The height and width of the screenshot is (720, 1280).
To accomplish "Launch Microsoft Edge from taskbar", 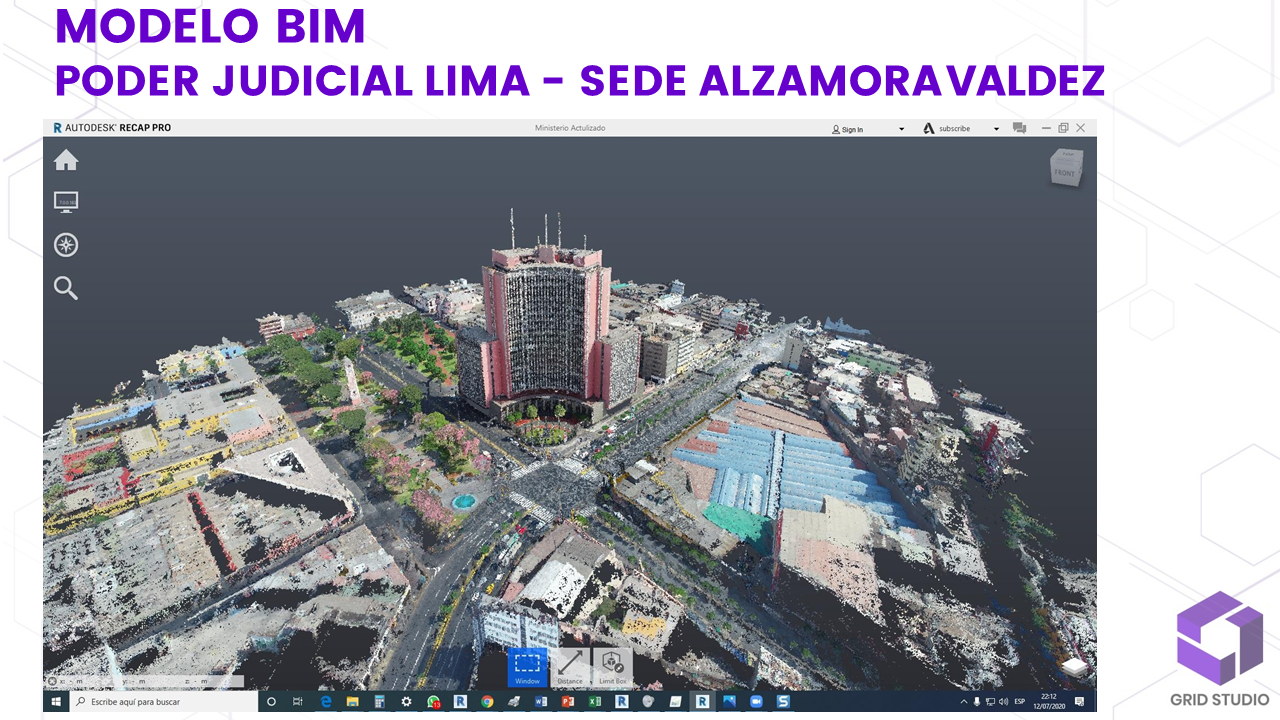I will (326, 702).
